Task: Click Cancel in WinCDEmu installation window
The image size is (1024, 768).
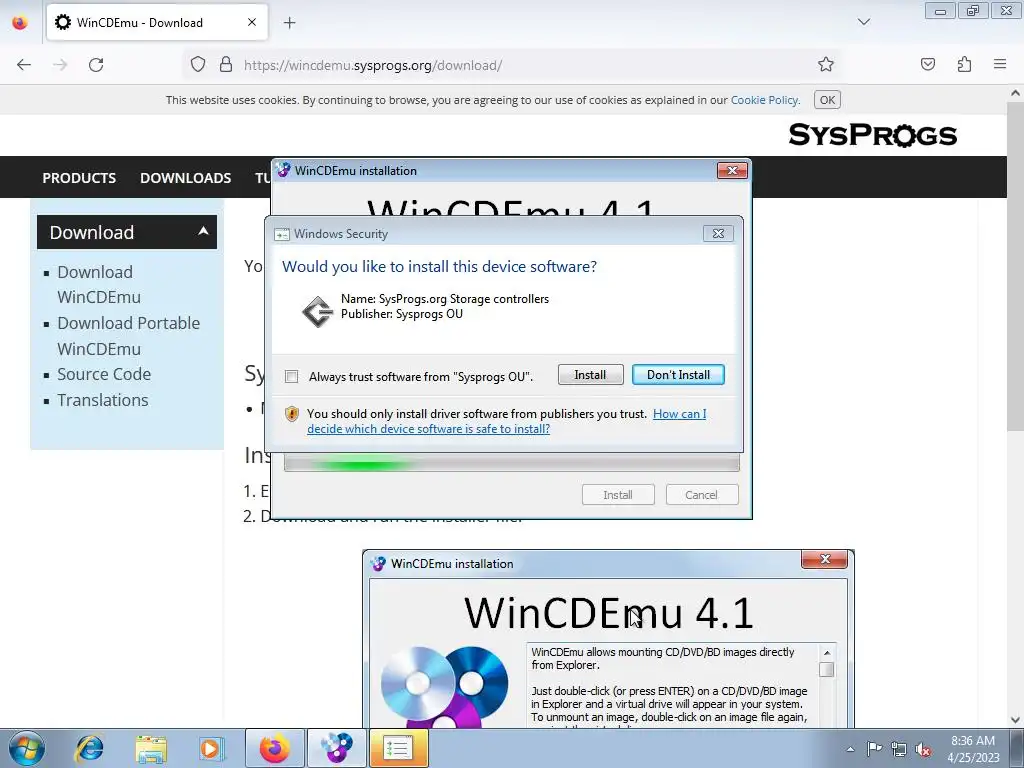Action: point(701,494)
